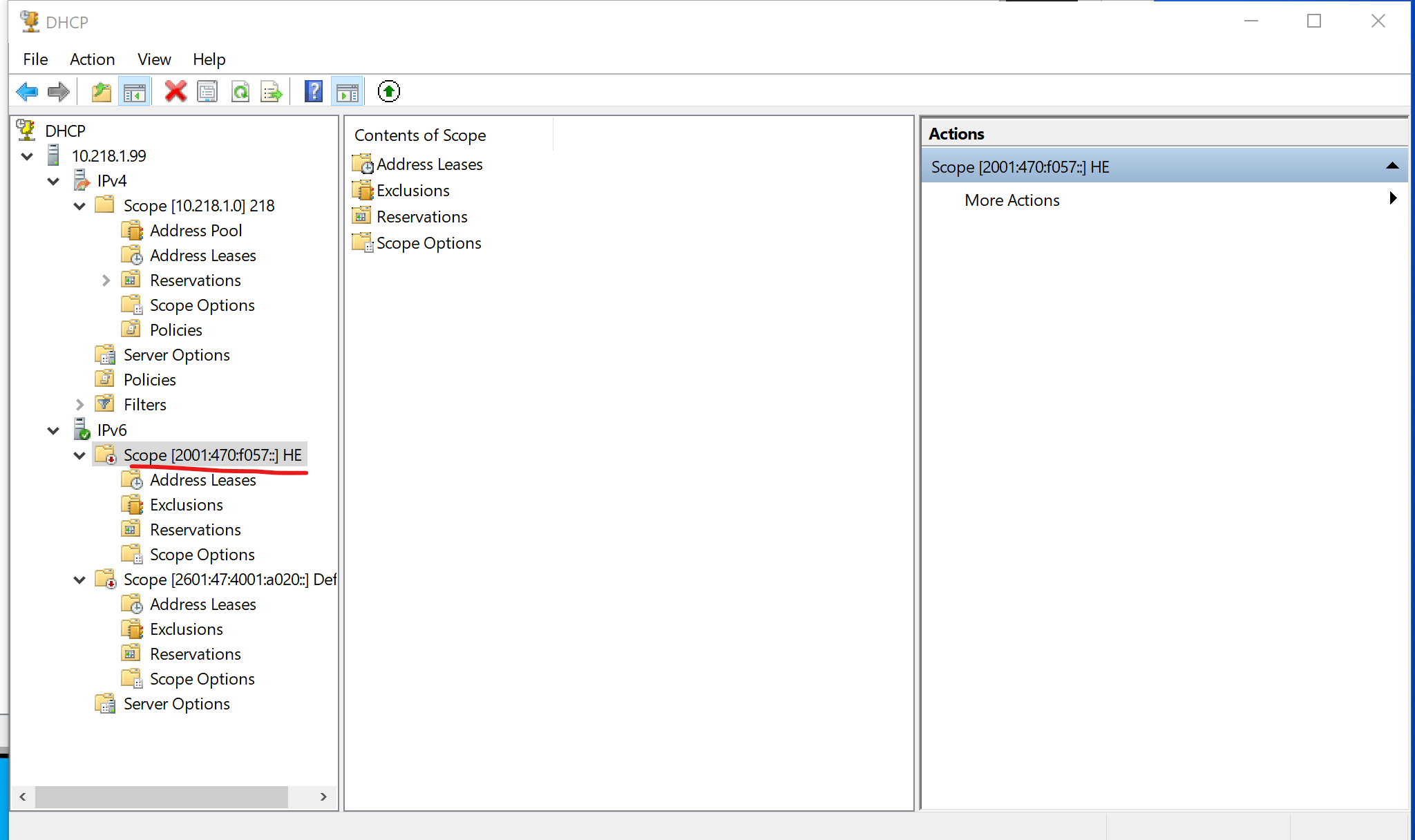1415x840 pixels.
Task: Click the circled green up-arrow toolbar icon
Action: [388, 90]
